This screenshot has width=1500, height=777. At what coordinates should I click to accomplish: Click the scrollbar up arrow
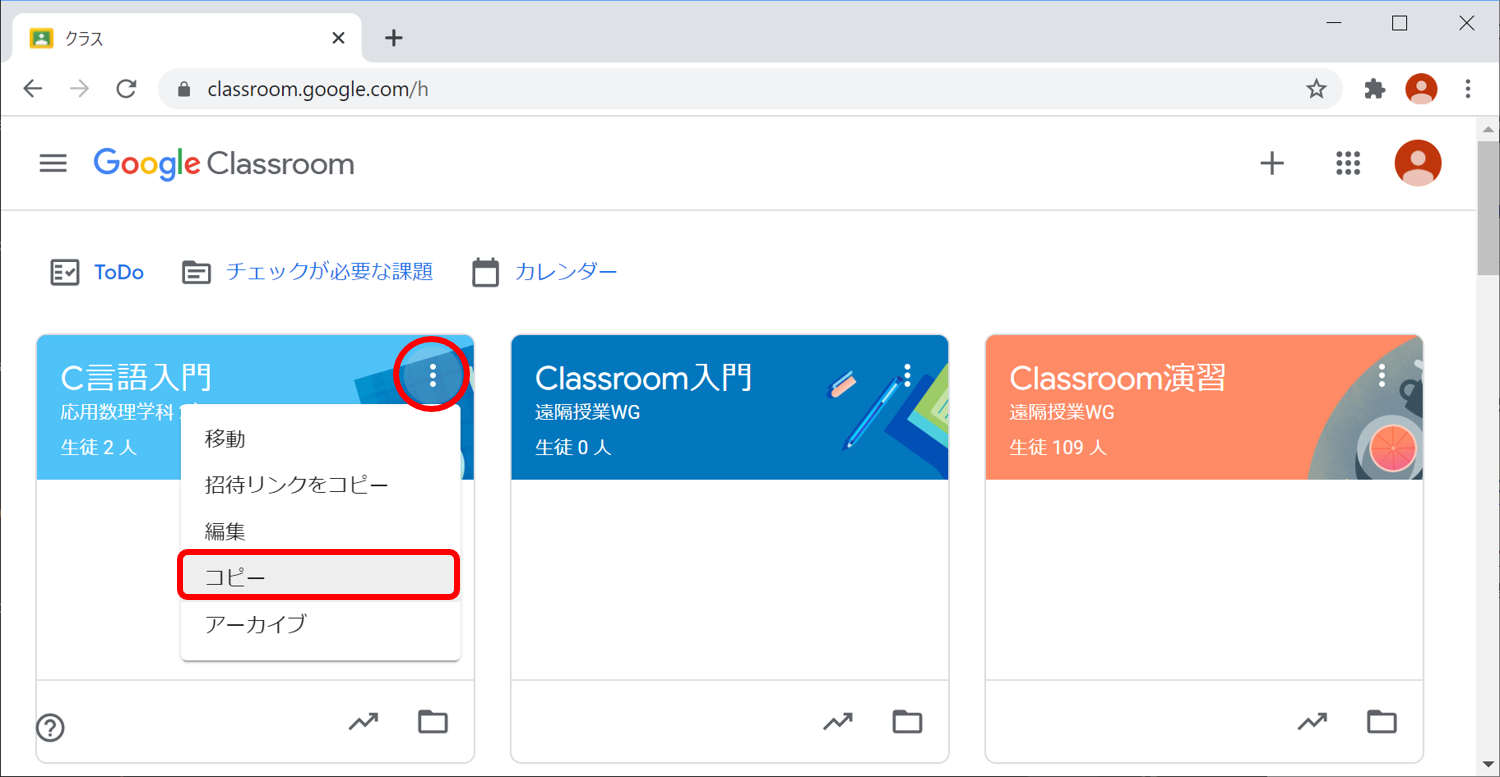1488,128
